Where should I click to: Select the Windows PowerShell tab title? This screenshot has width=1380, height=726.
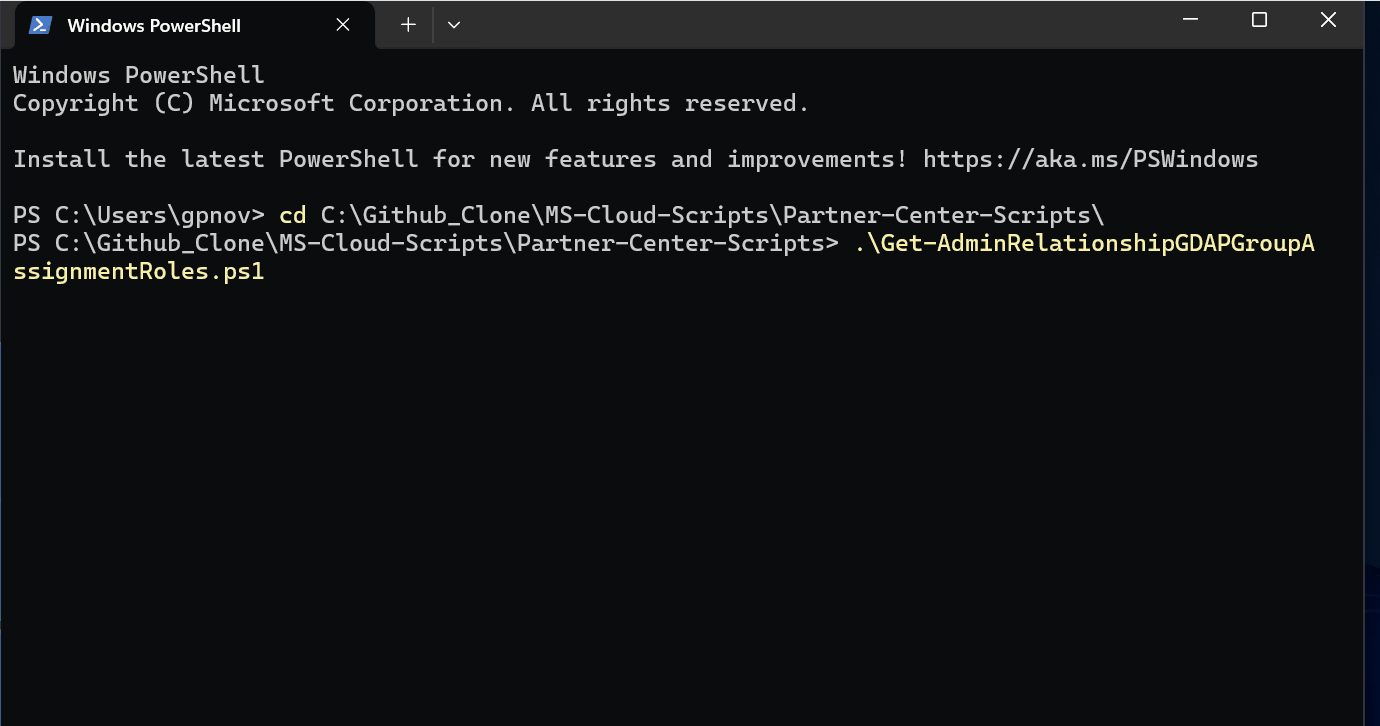[x=154, y=26]
